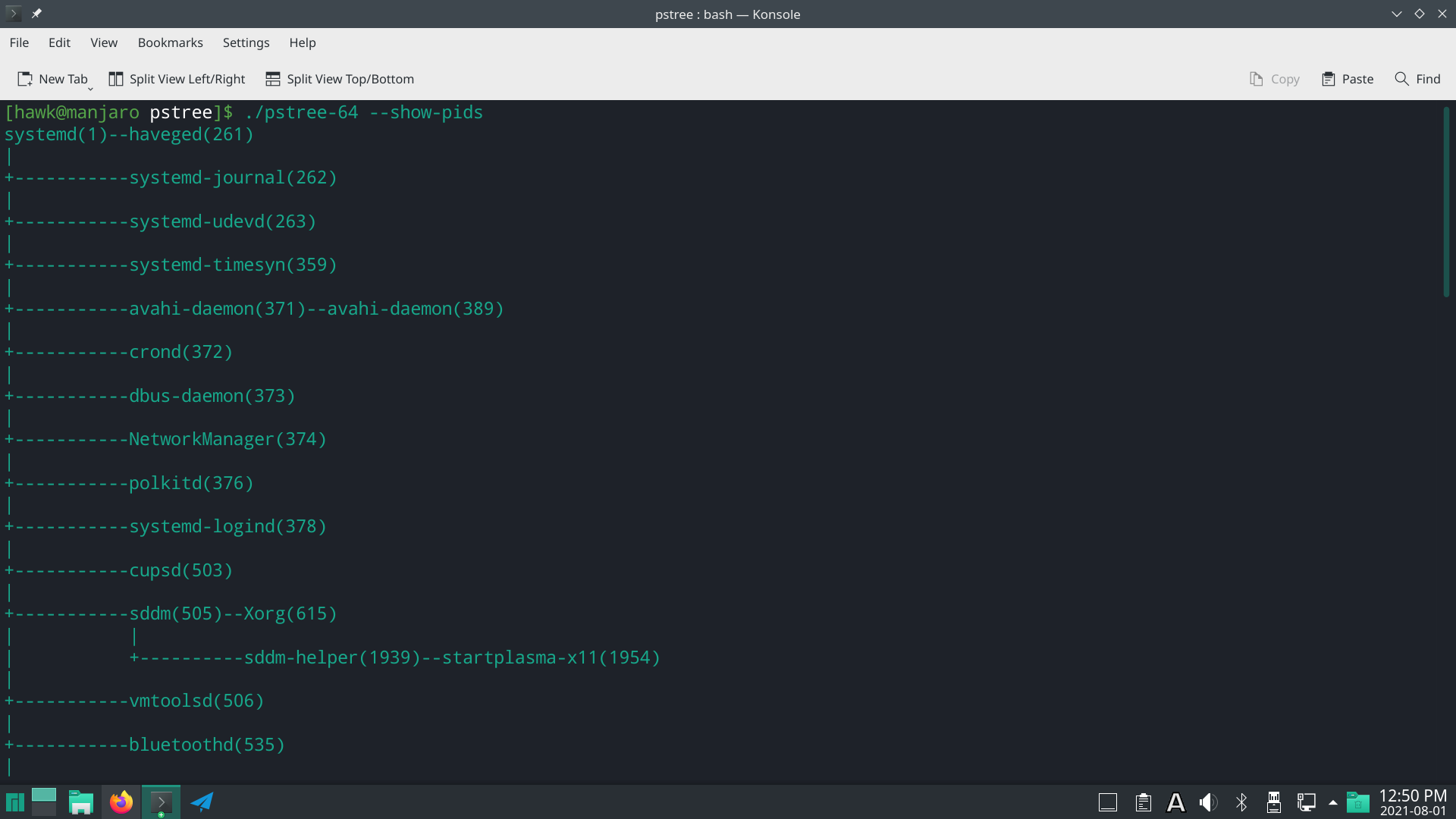Open the Bluetooth tray icon

point(1241,802)
